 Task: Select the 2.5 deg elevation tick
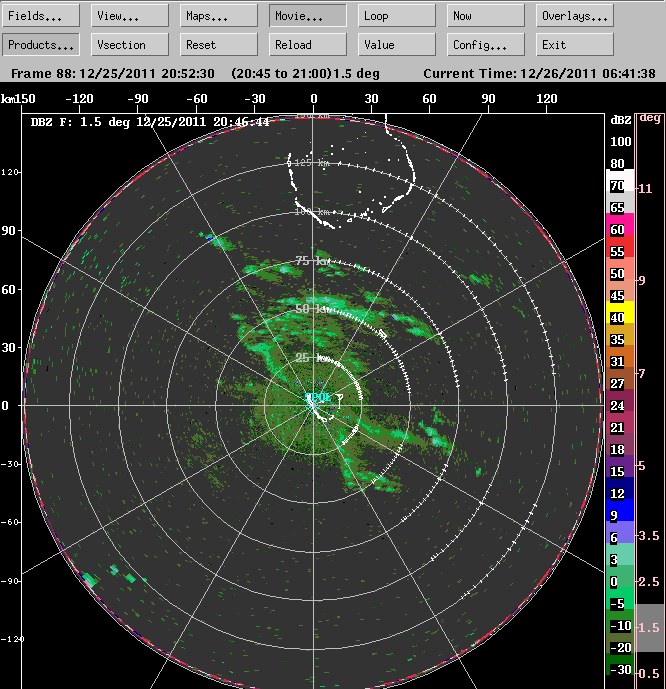coord(649,582)
